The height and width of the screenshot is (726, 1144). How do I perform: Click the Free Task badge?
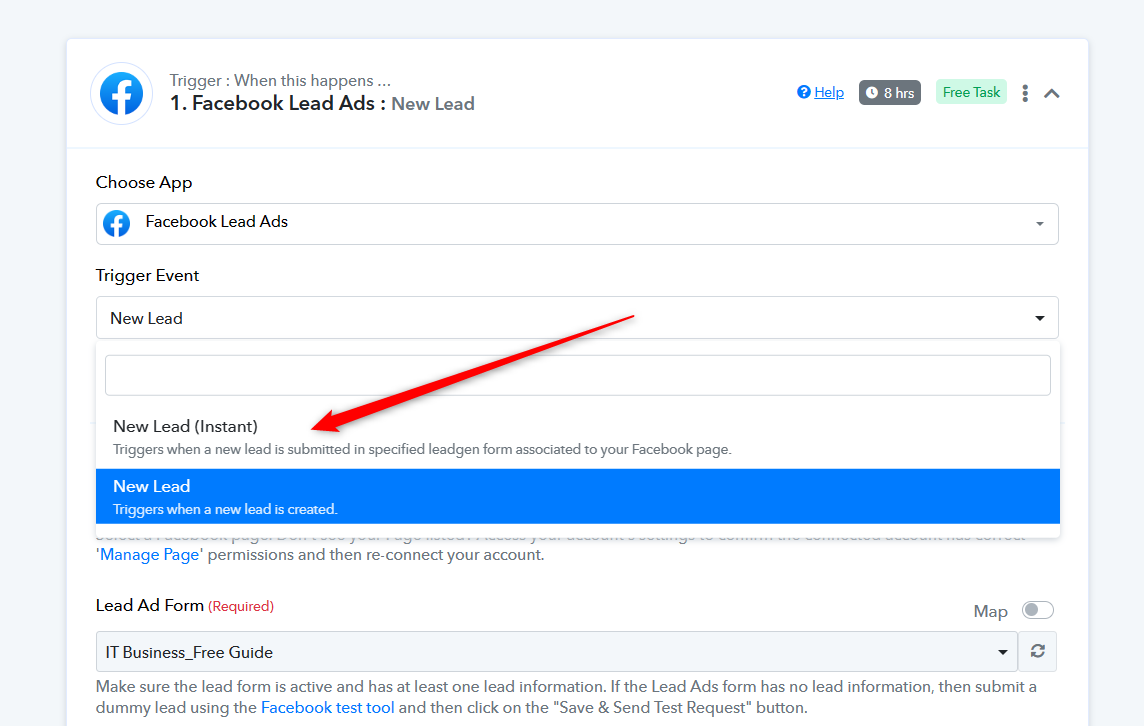pyautogui.click(x=971, y=92)
